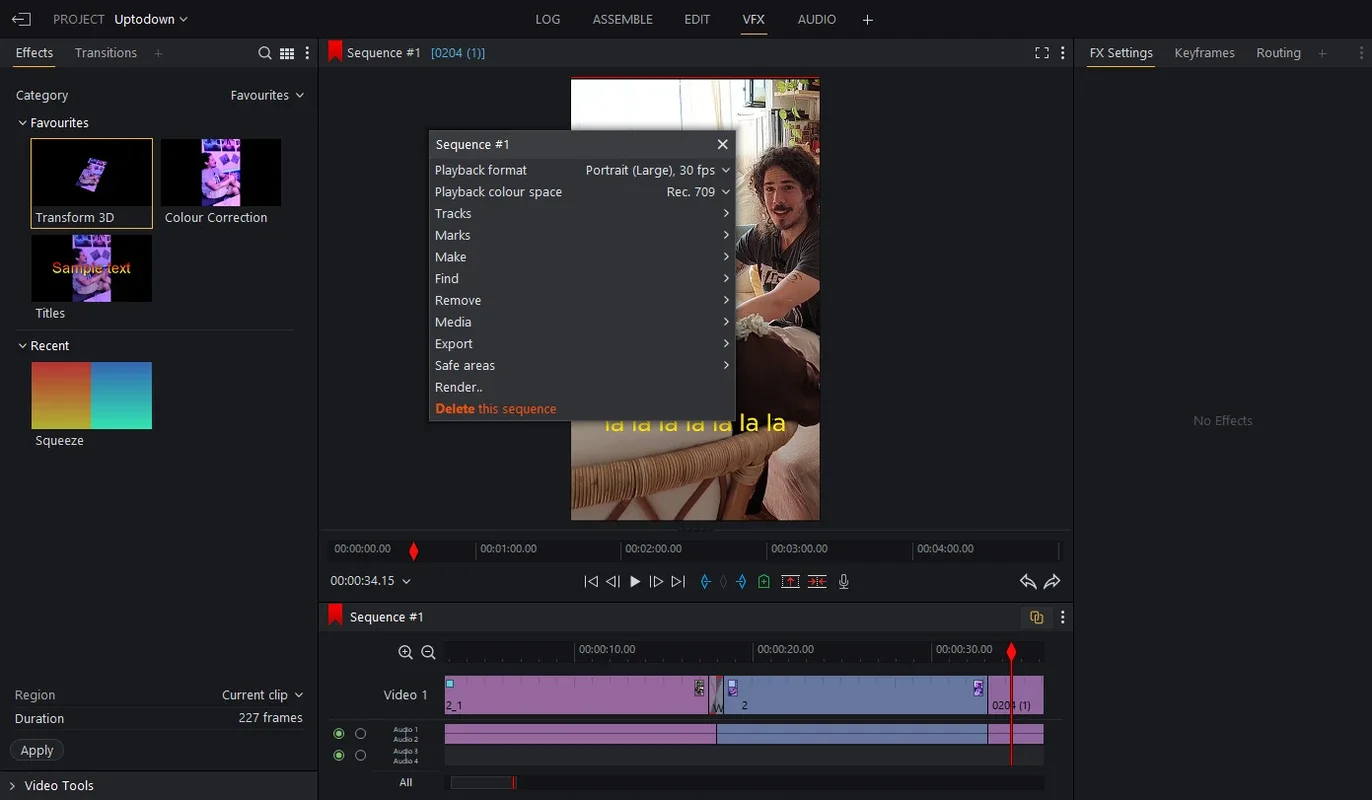
Task: Open voice-over recording microphone icon
Action: tap(844, 581)
